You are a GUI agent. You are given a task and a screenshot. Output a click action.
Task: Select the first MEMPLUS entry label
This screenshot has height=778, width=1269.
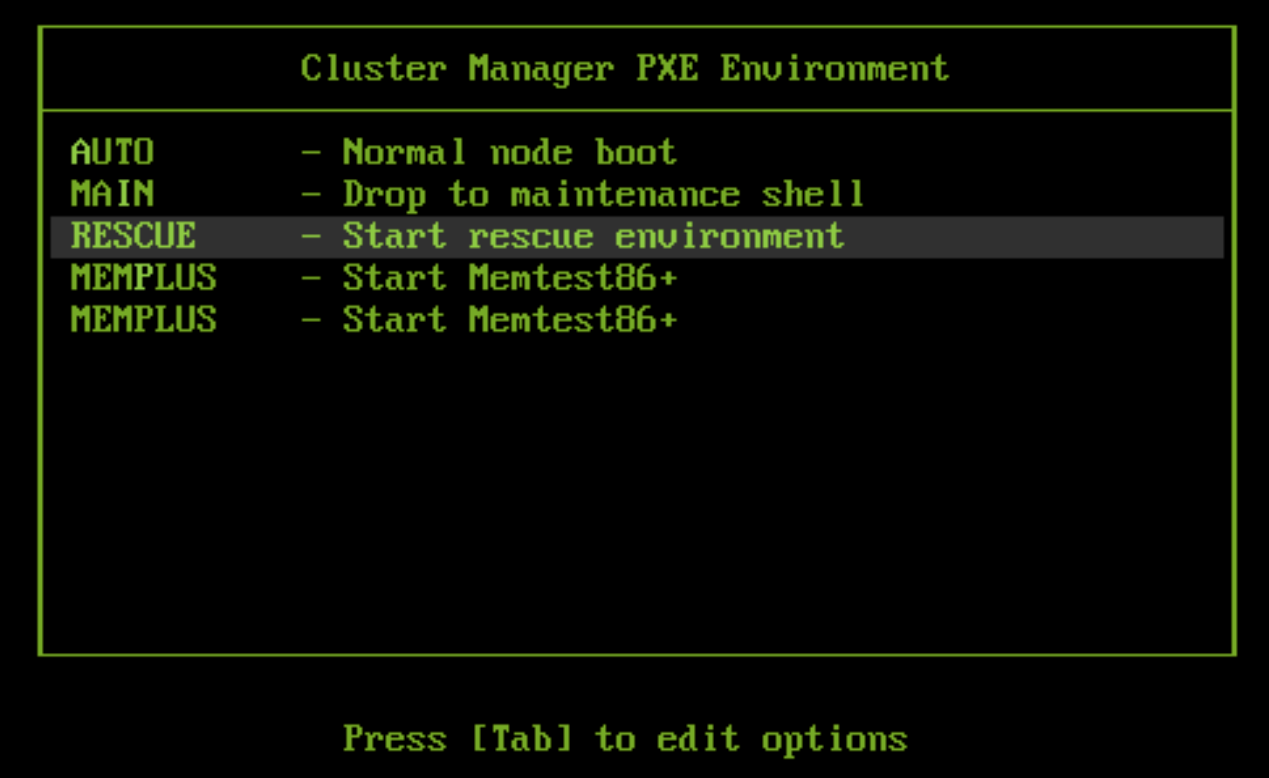point(143,278)
